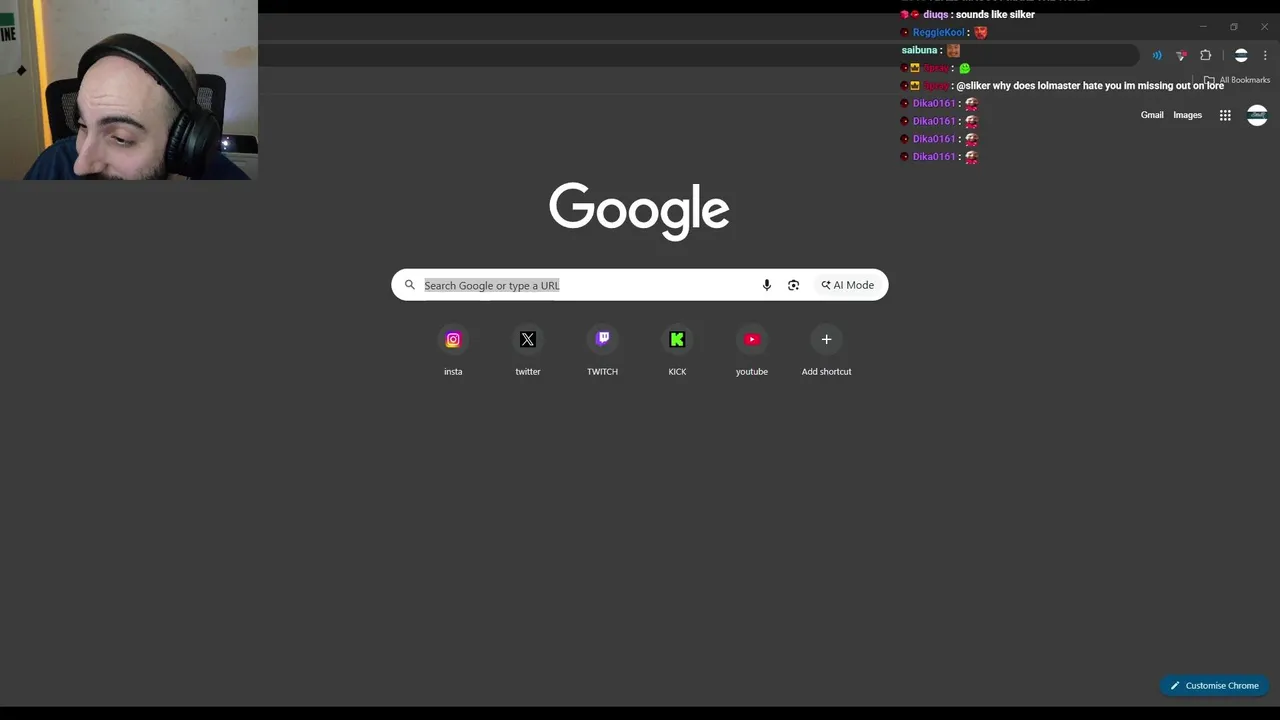Click the blue sound-wave extension icon
This screenshot has height=720, width=1280.
tap(1157, 55)
